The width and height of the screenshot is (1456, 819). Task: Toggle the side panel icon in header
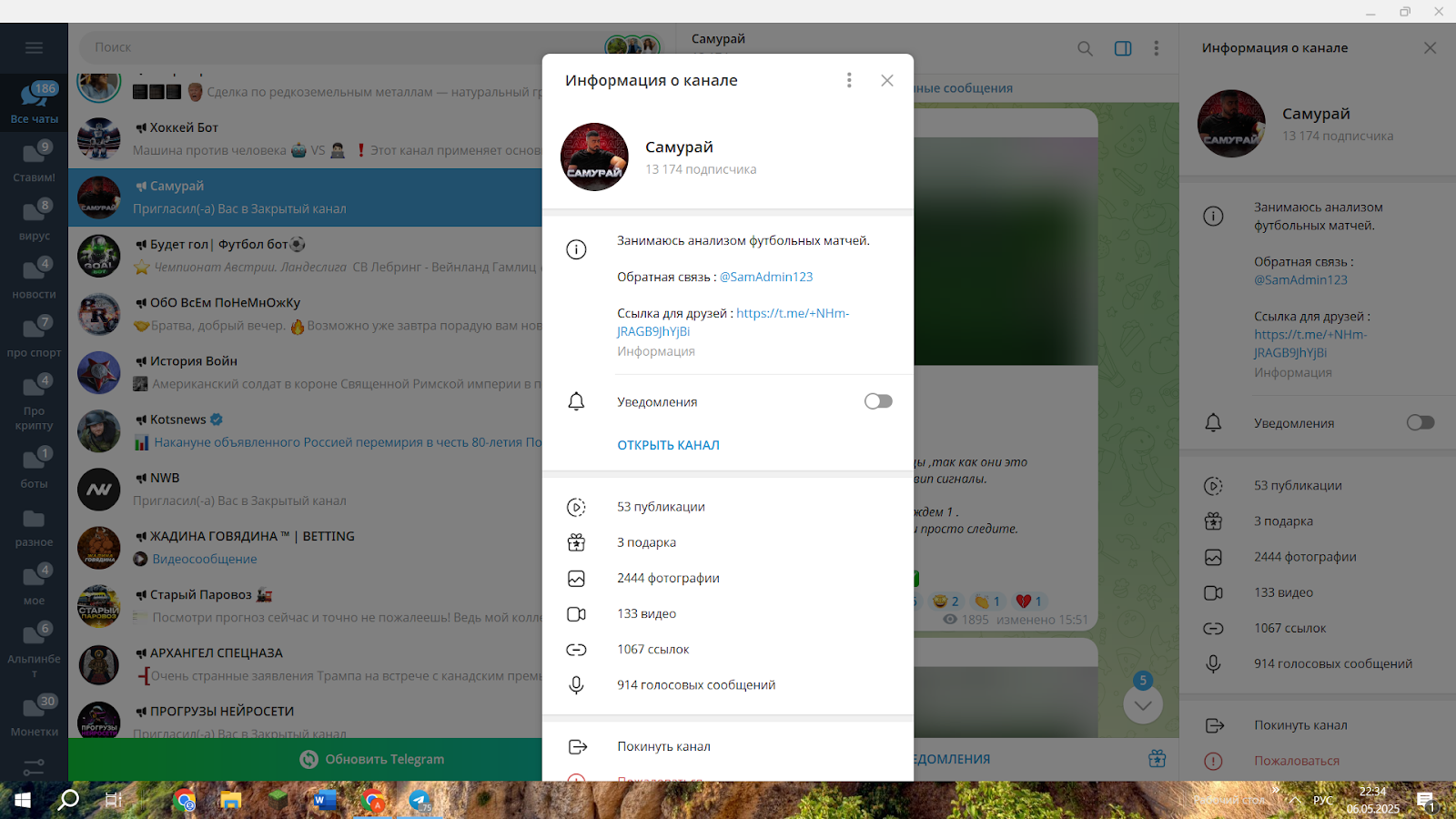(x=1123, y=48)
